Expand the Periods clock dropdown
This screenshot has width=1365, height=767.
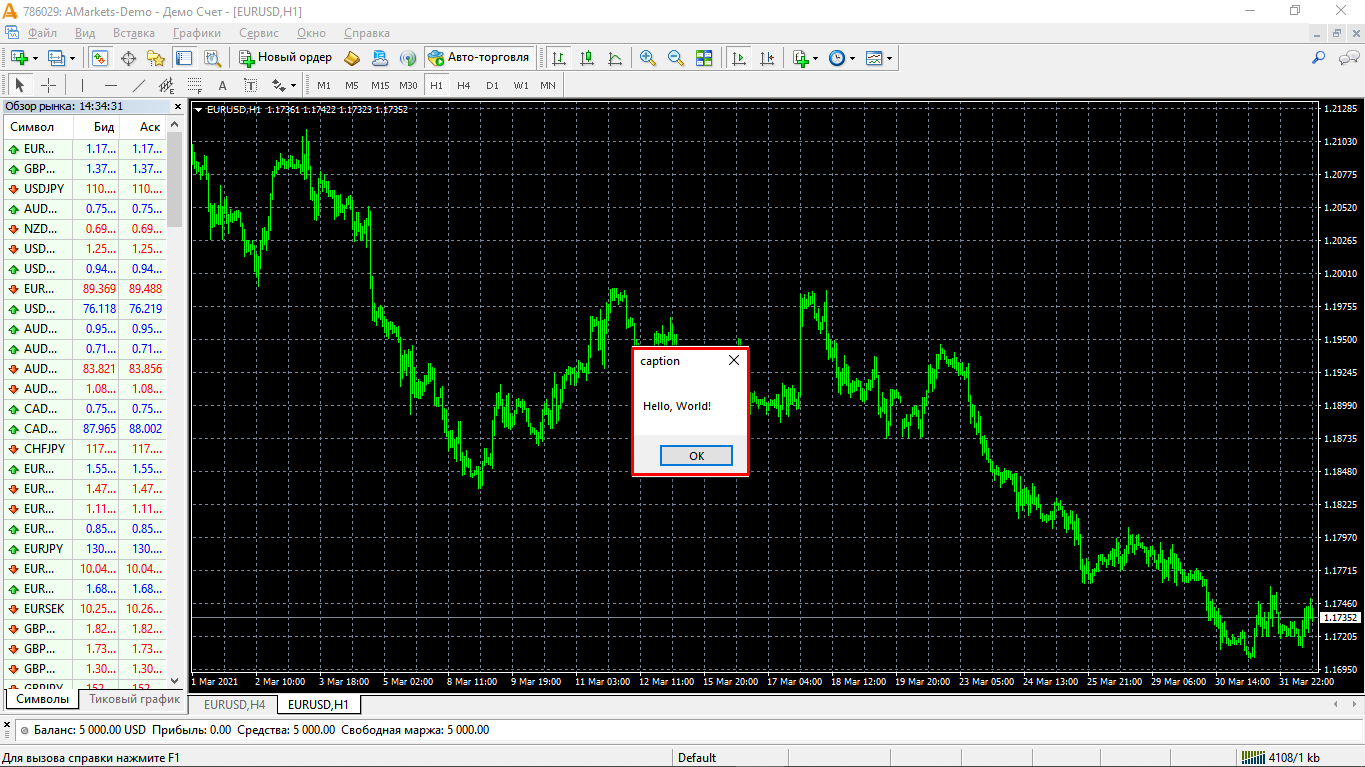tap(852, 58)
